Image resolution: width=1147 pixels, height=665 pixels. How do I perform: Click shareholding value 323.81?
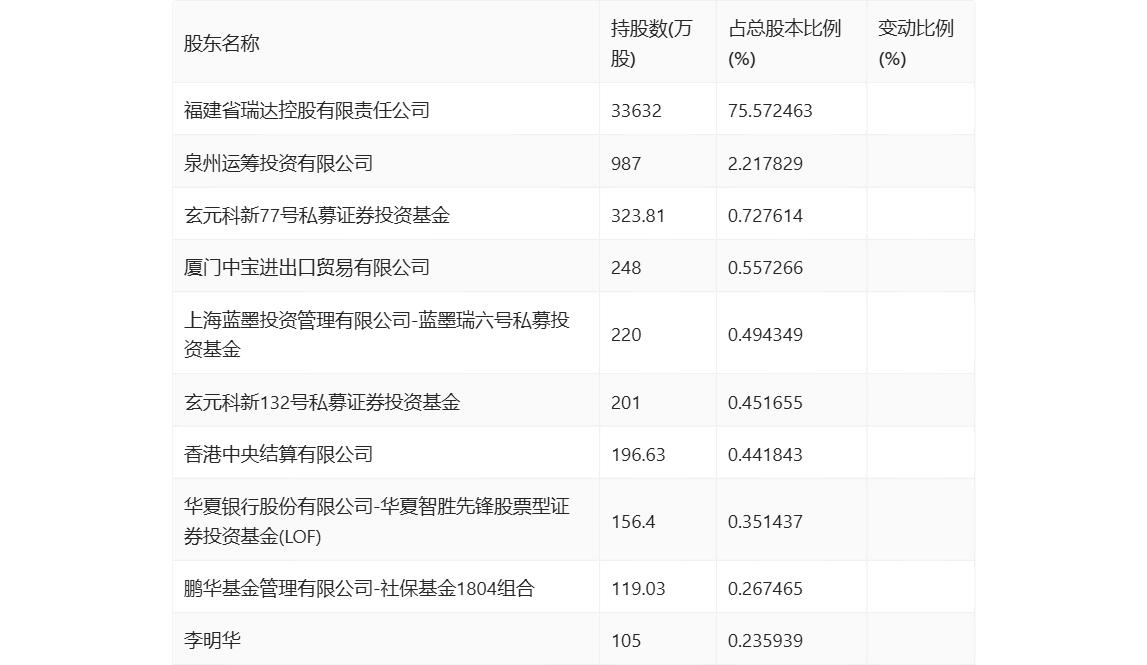(637, 215)
